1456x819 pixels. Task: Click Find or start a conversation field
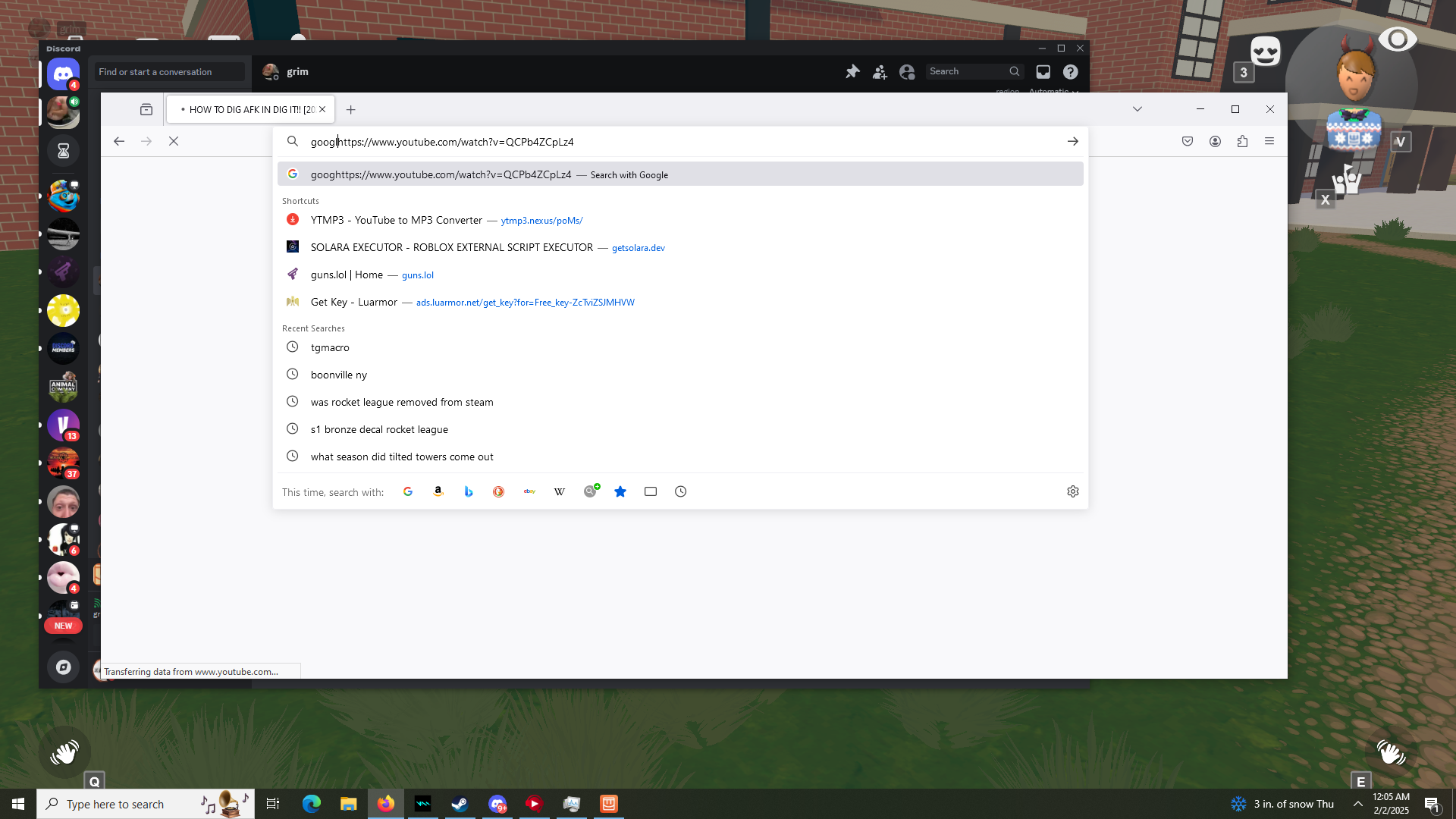coord(170,71)
